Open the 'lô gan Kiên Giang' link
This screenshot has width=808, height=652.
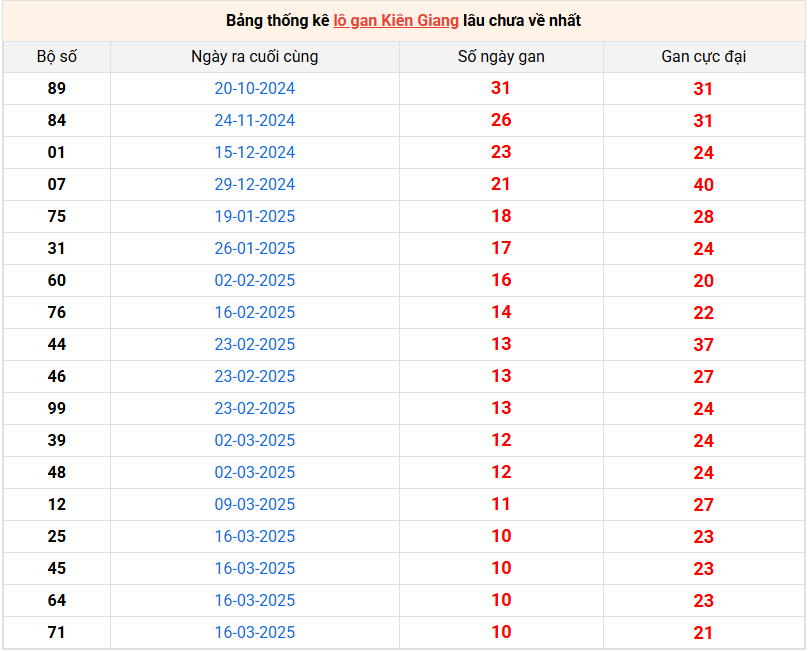tap(396, 21)
